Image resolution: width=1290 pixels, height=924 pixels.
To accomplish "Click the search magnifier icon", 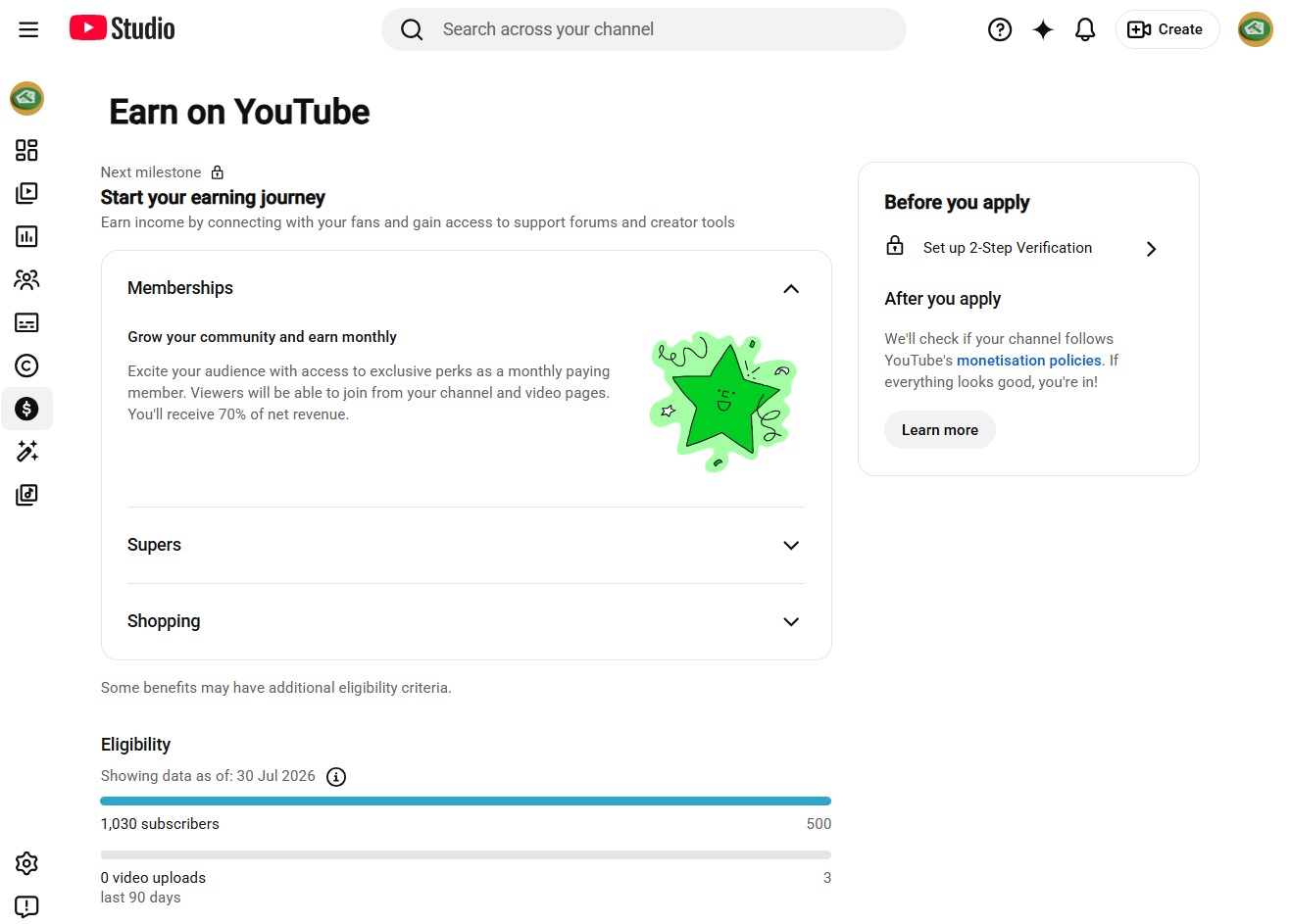I will (x=412, y=29).
